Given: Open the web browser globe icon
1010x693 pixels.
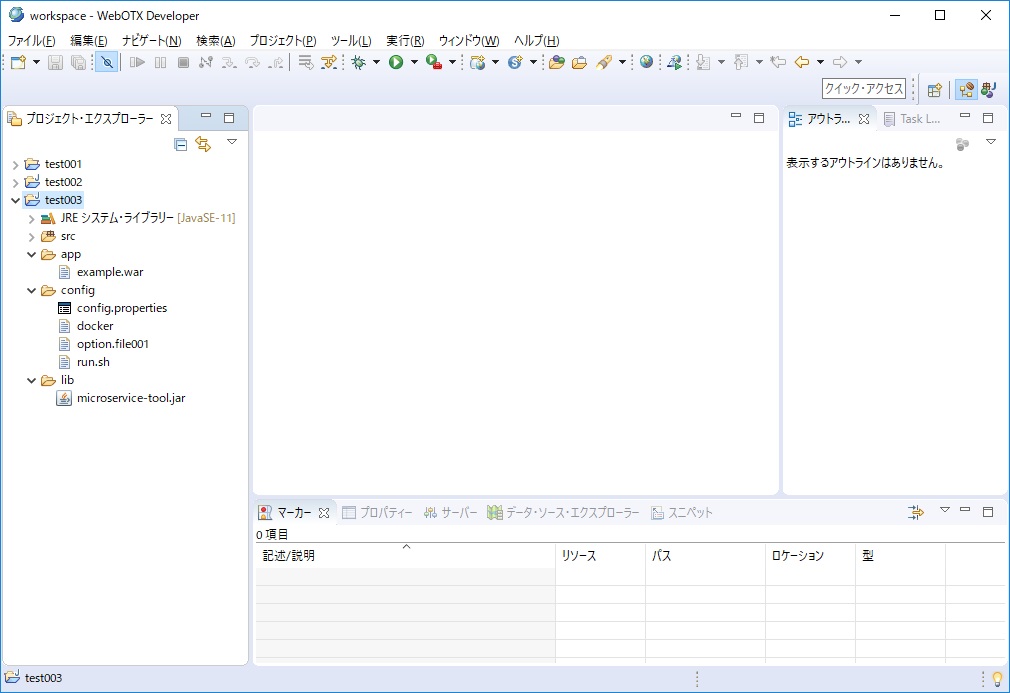Looking at the screenshot, I should coord(647,62).
